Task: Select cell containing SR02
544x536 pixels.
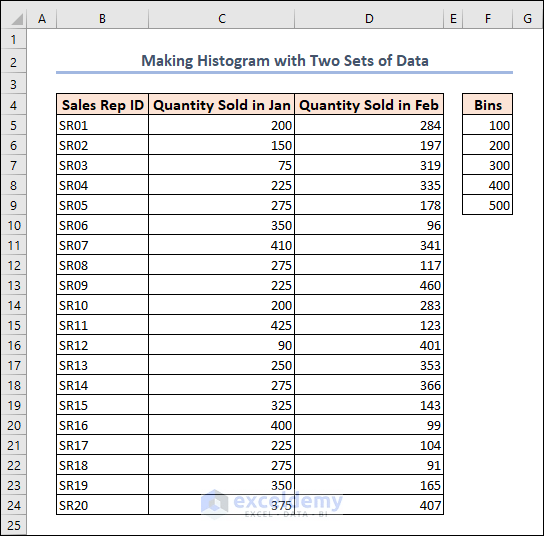Action: [x=102, y=145]
